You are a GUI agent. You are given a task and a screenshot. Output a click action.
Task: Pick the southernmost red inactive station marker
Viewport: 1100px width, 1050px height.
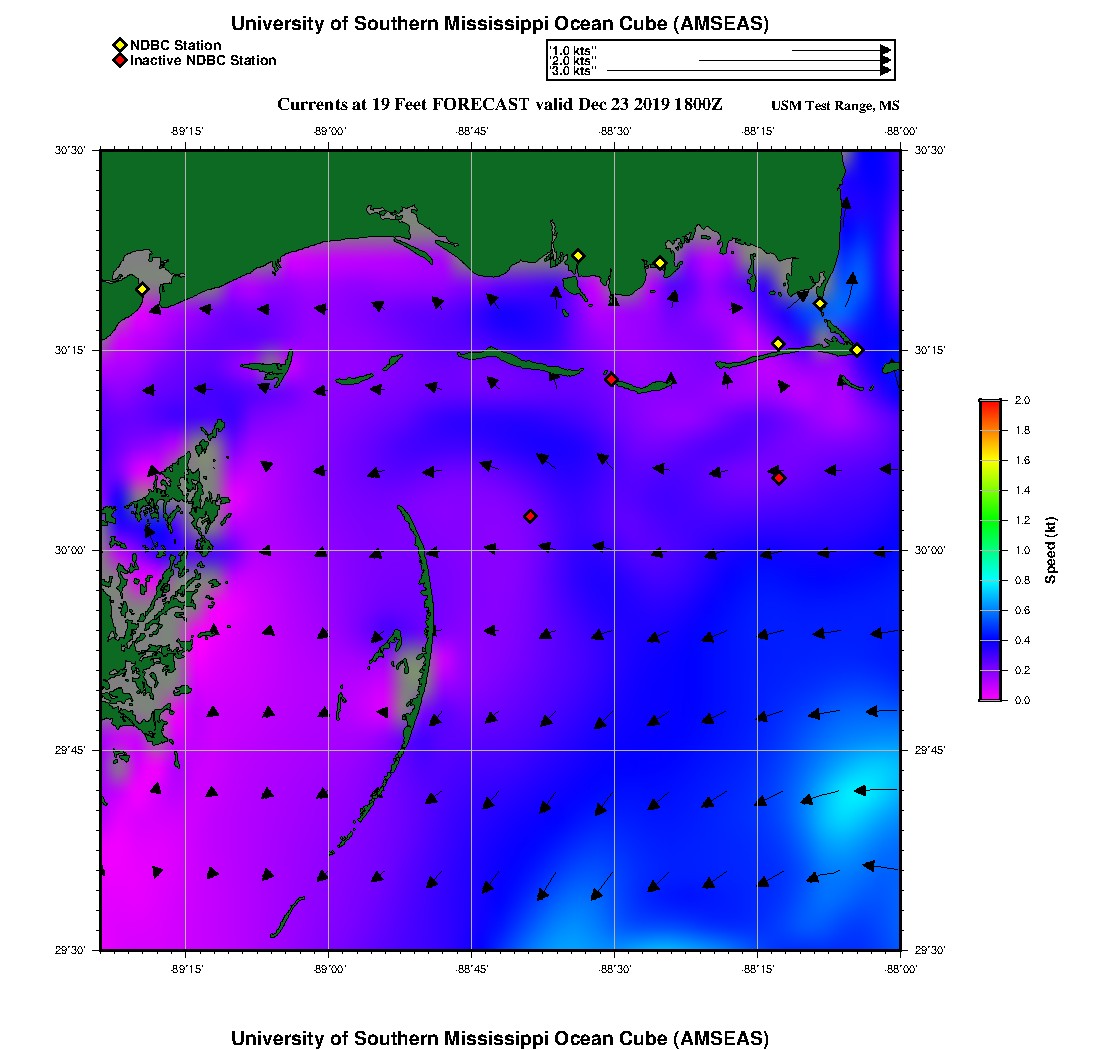[x=530, y=516]
